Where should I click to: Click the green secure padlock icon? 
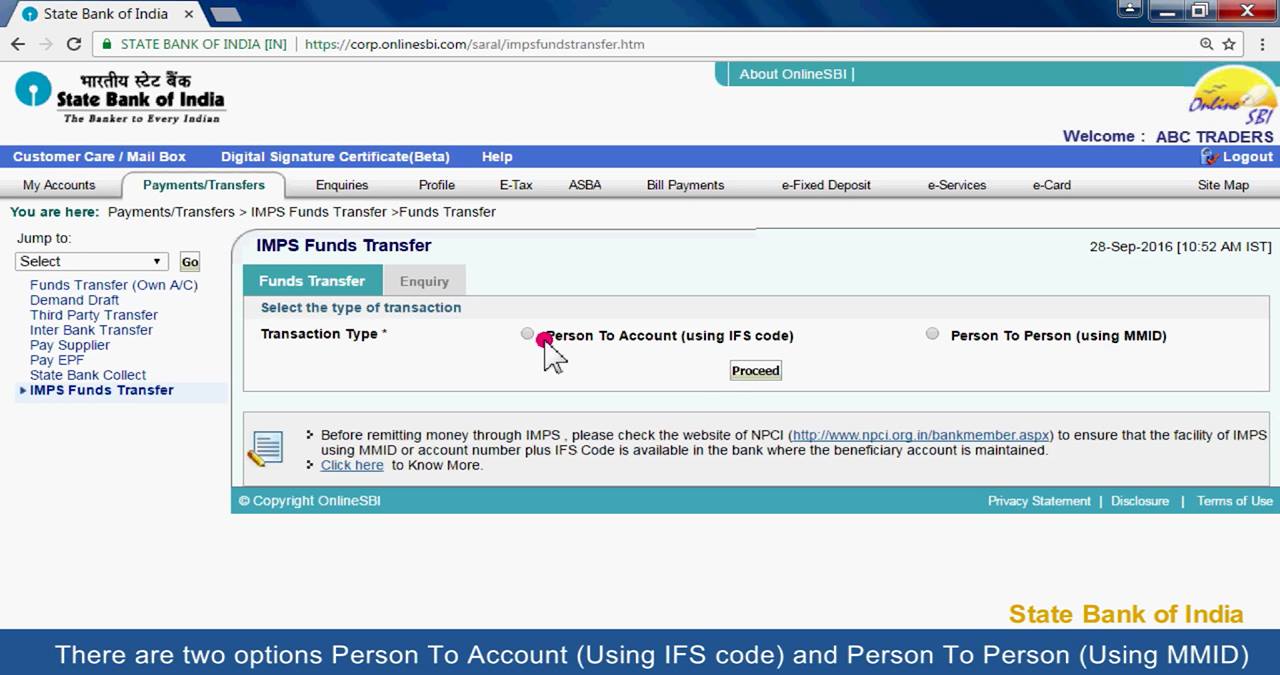click(x=107, y=44)
